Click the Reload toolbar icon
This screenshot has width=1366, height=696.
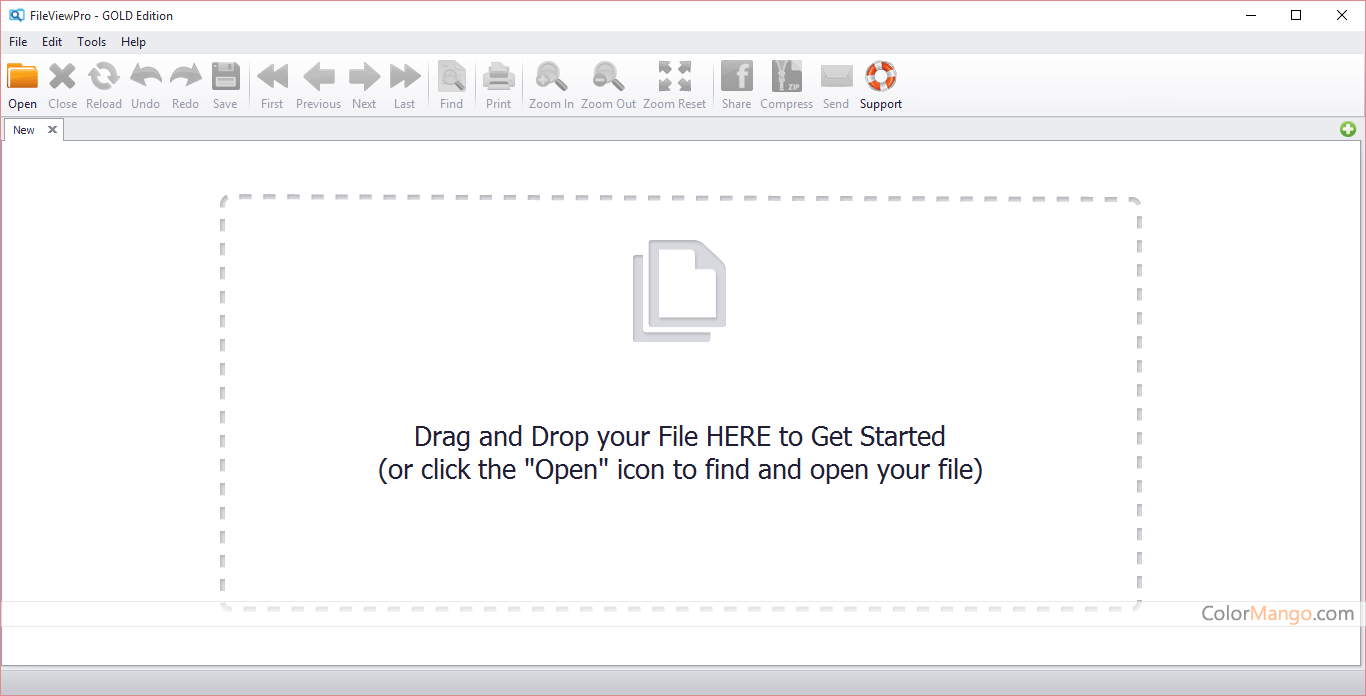(103, 76)
